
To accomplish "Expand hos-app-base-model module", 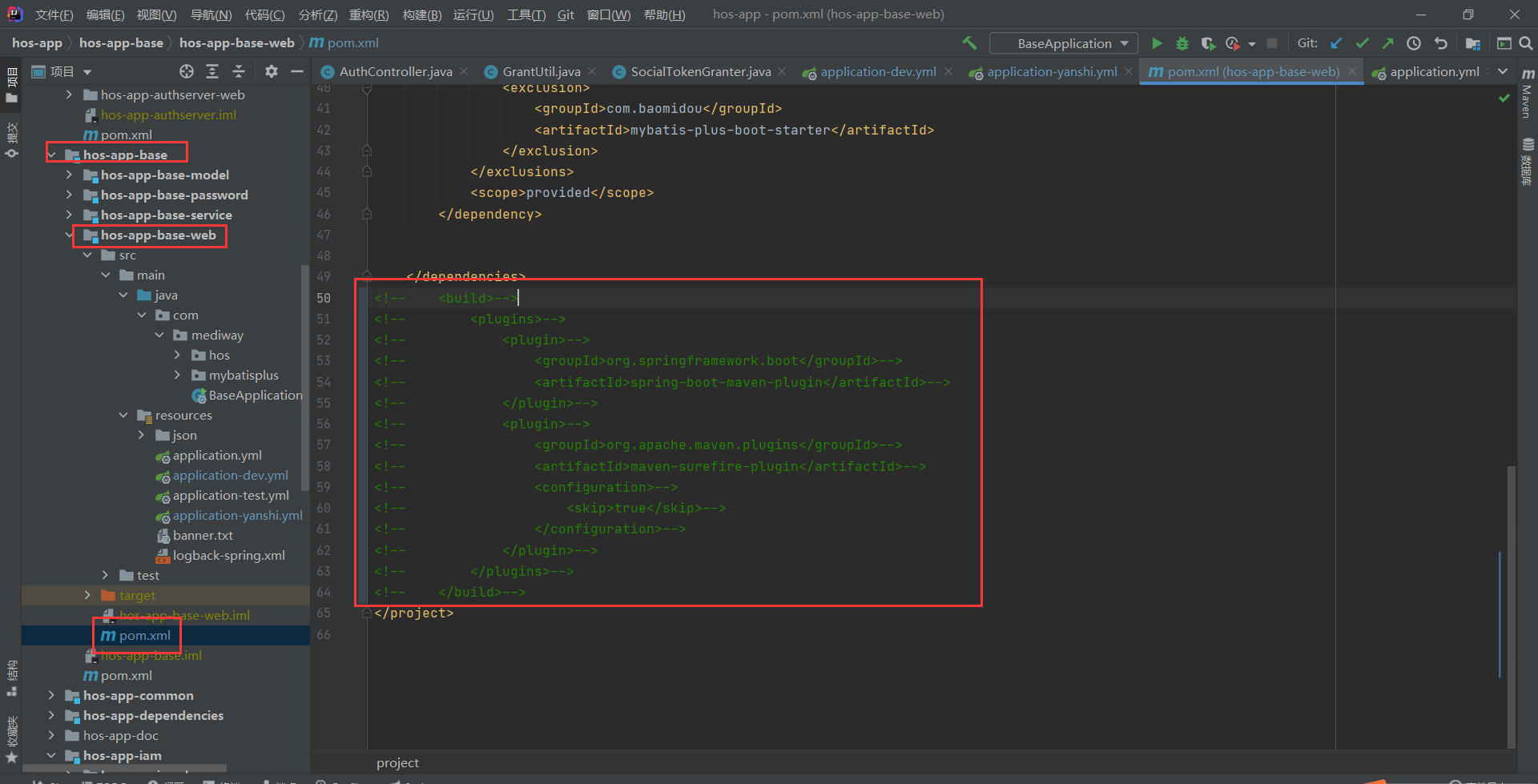I will [x=69, y=175].
